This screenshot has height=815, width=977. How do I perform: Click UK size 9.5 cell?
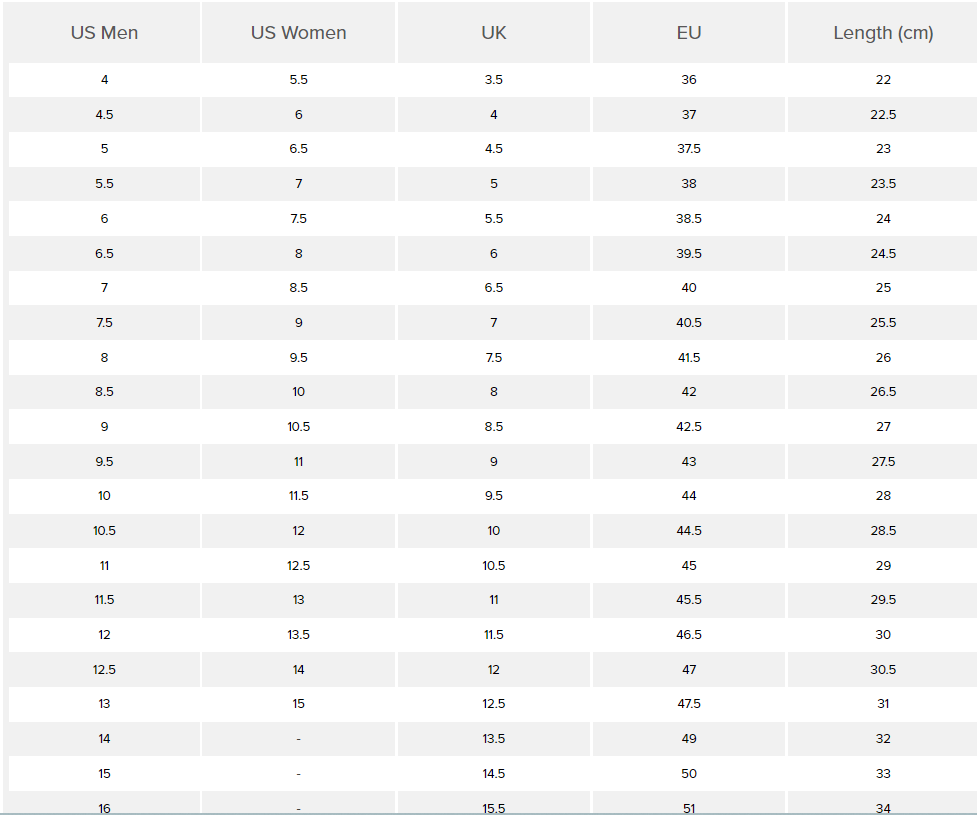[x=493, y=496]
